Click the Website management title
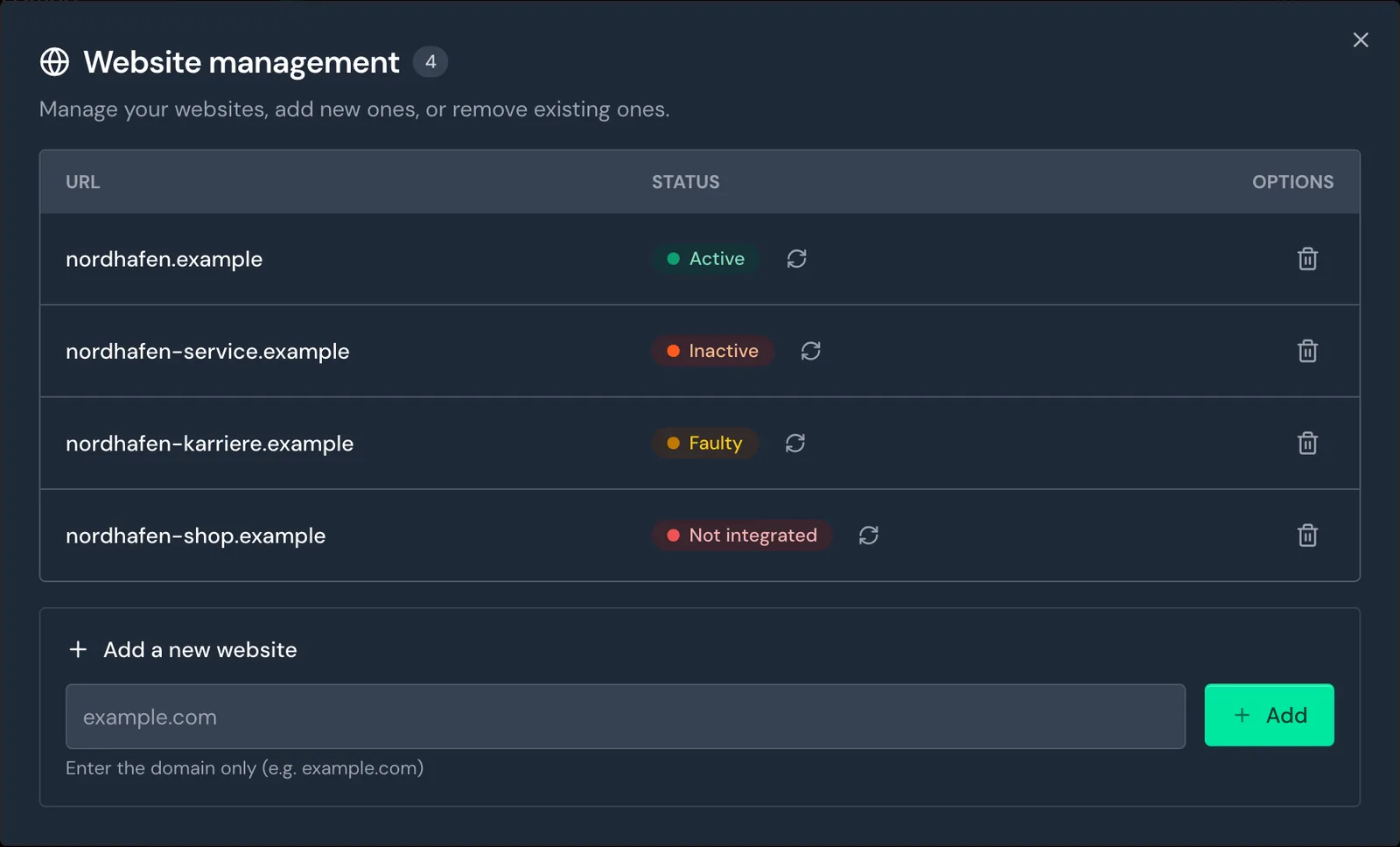Screen dimensions: 1400x847 pyautogui.click(x=241, y=63)
